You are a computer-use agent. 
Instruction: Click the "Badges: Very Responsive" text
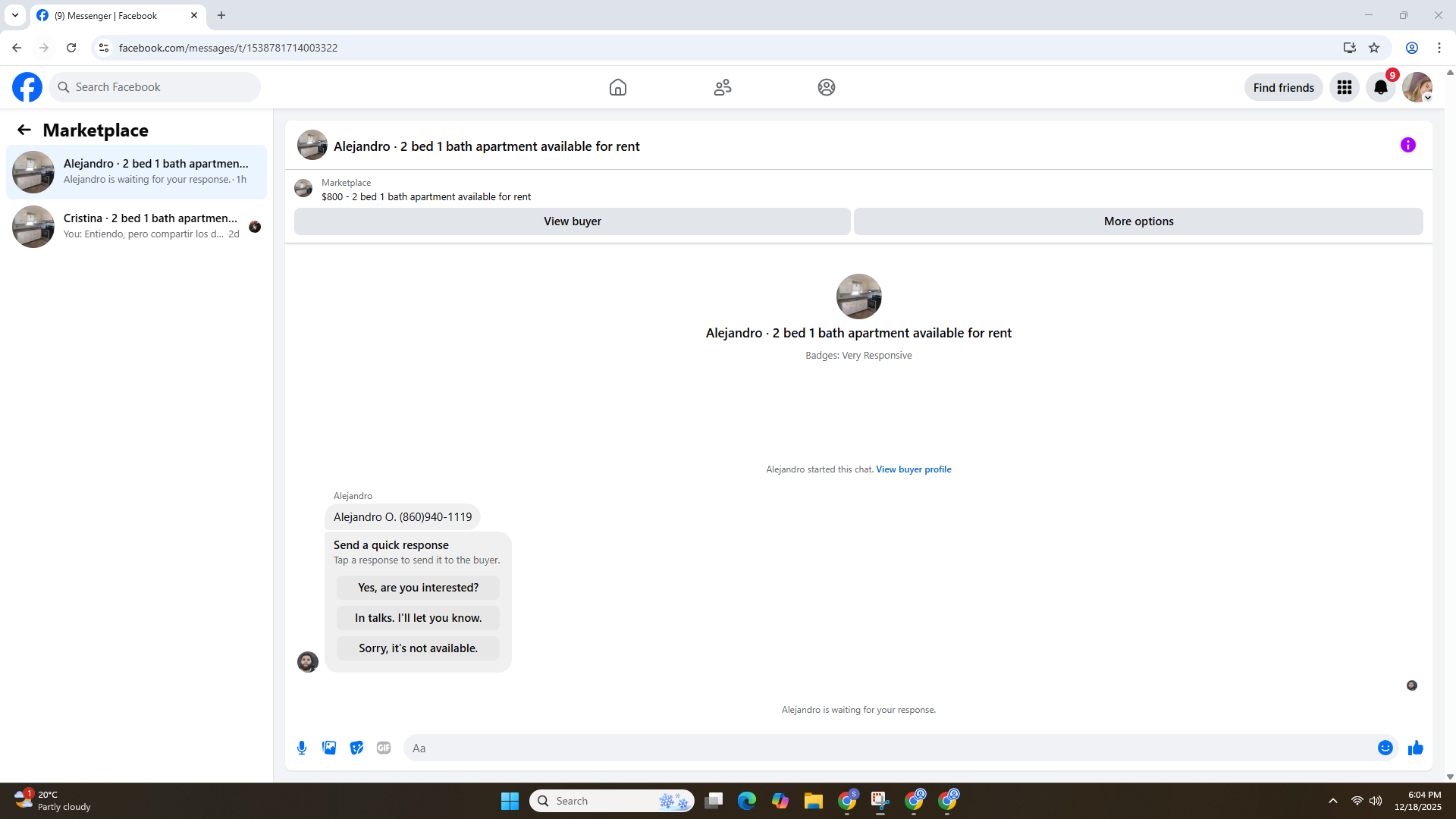(x=858, y=356)
